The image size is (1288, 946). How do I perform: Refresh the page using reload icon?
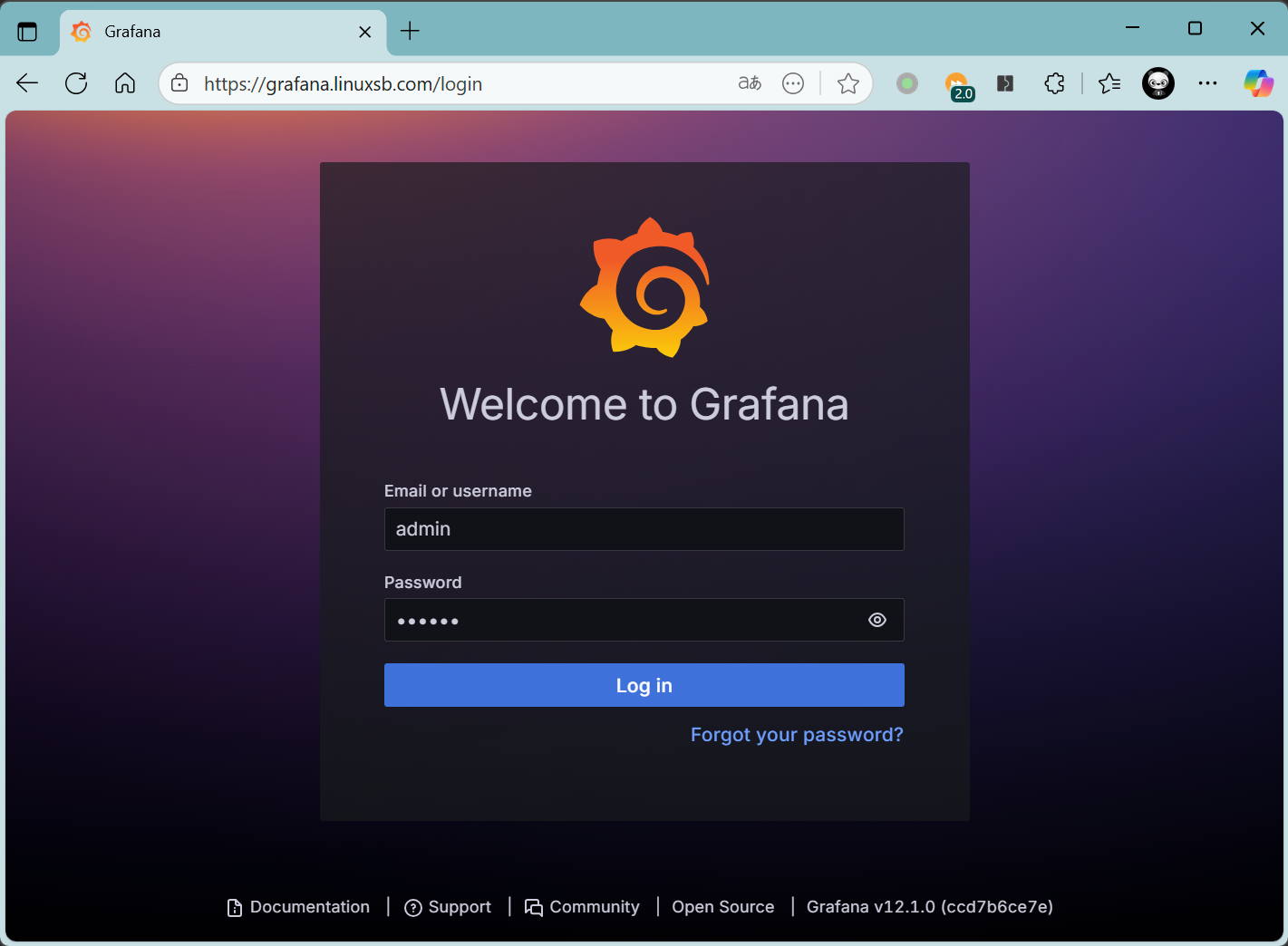click(76, 83)
